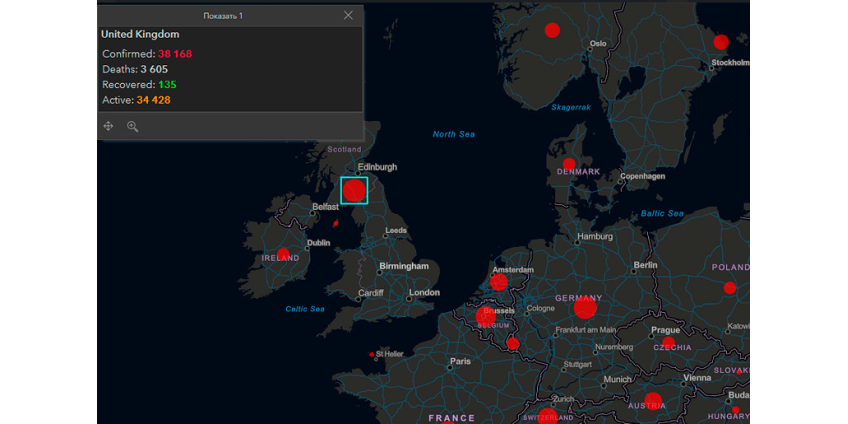The height and width of the screenshot is (424, 848).
Task: Select the red marker over Poland
Action: [730, 288]
